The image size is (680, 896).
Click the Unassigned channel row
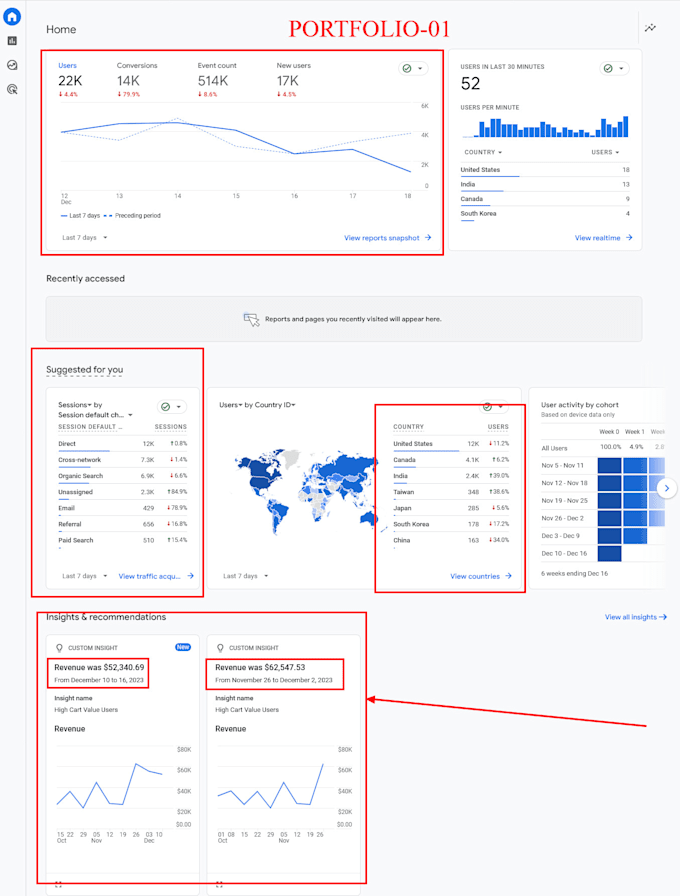[122, 492]
